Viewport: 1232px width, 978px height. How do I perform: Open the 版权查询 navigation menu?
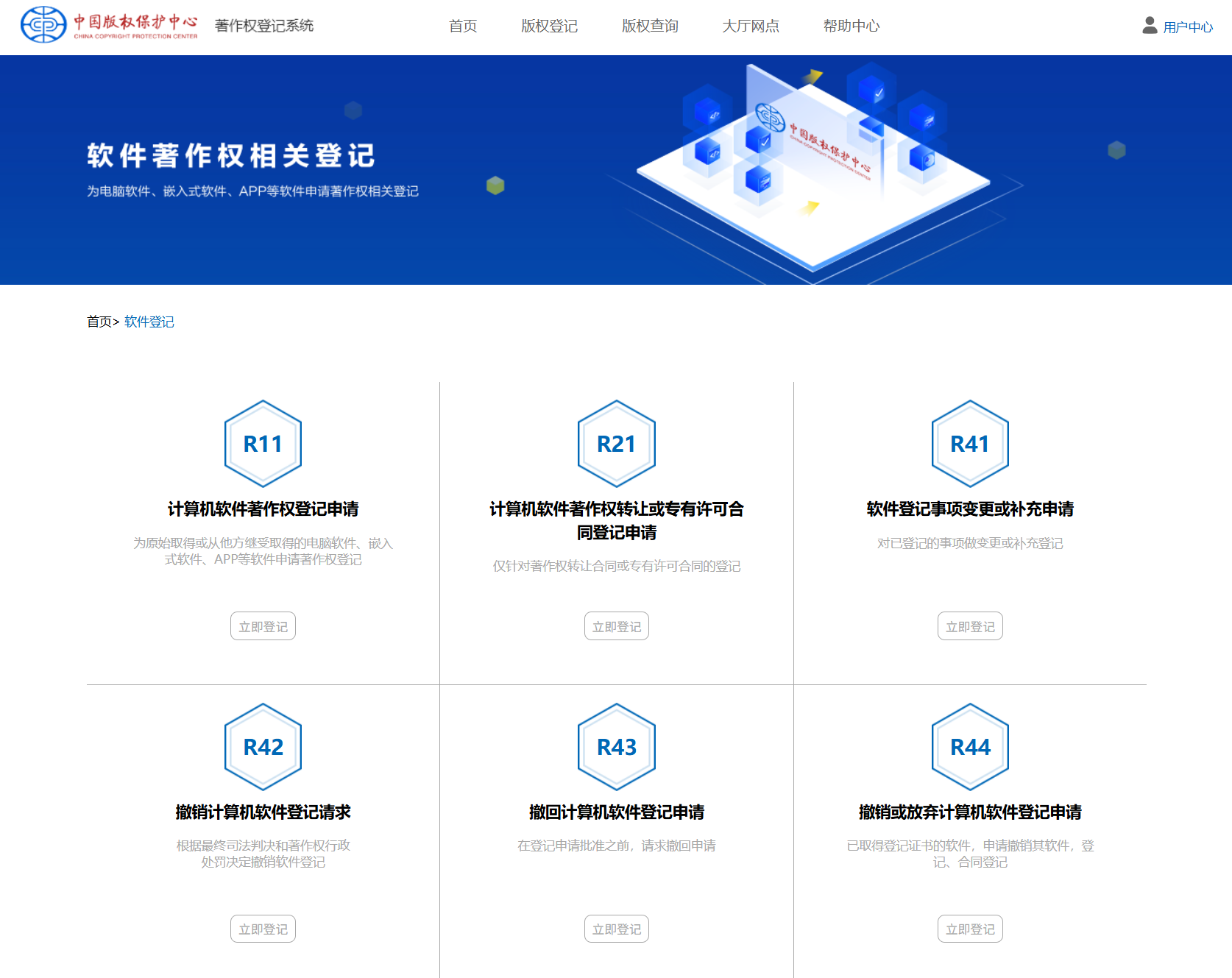650,26
